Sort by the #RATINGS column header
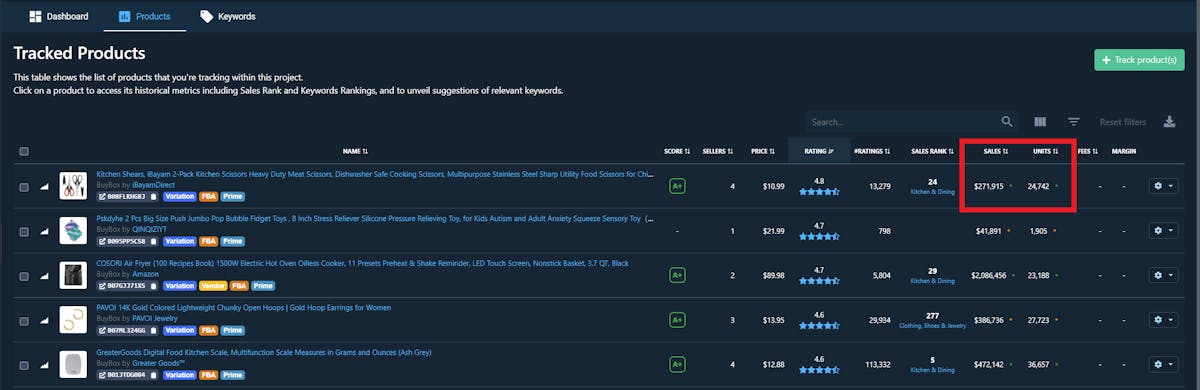1200x390 pixels. (872, 152)
